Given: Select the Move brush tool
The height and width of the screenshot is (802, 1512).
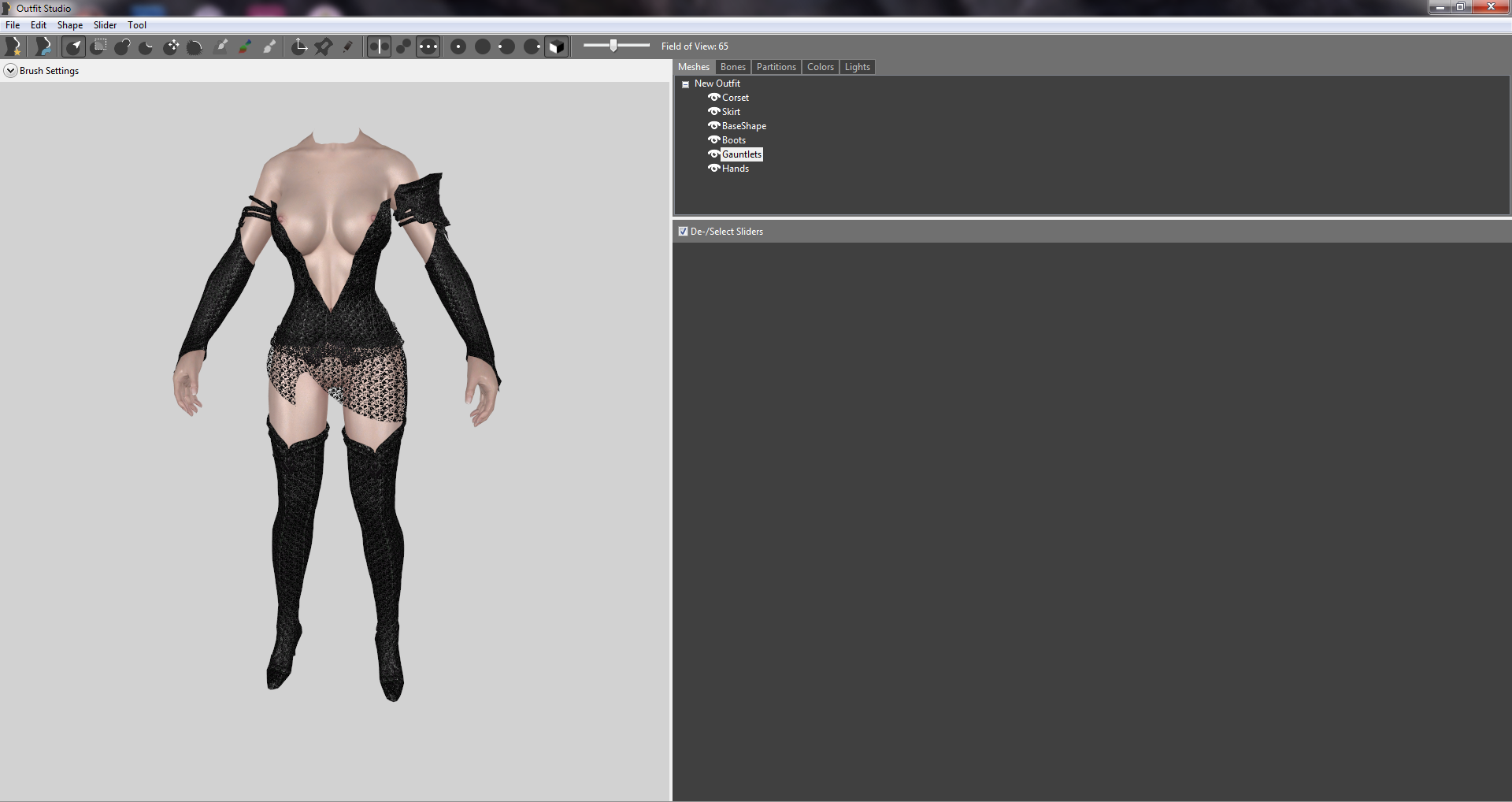Looking at the screenshot, I should tap(171, 46).
